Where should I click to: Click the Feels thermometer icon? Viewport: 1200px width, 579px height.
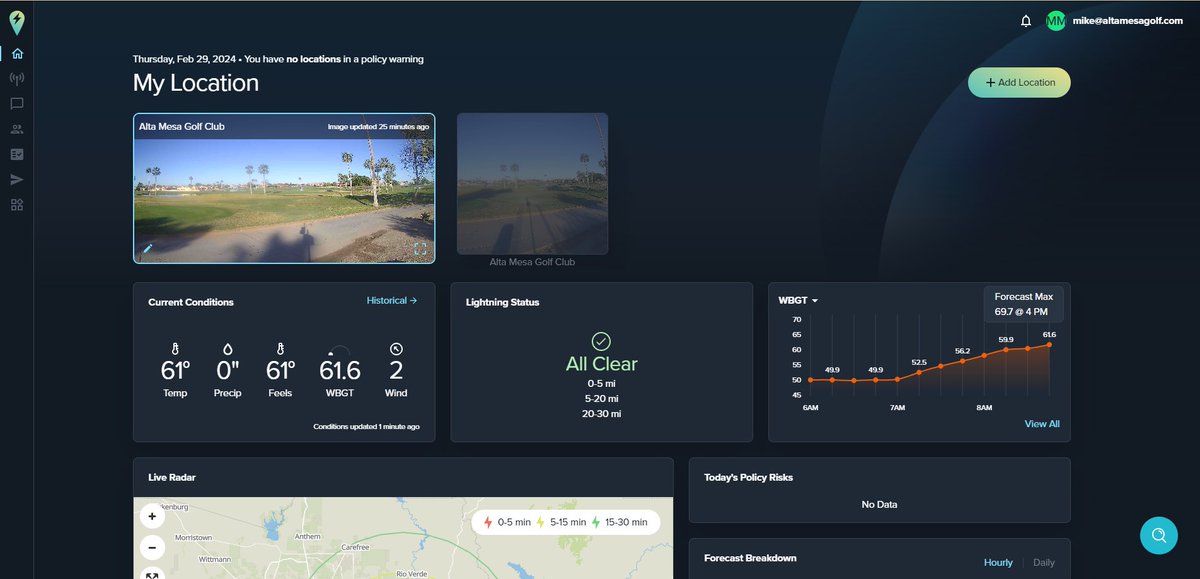(x=281, y=349)
